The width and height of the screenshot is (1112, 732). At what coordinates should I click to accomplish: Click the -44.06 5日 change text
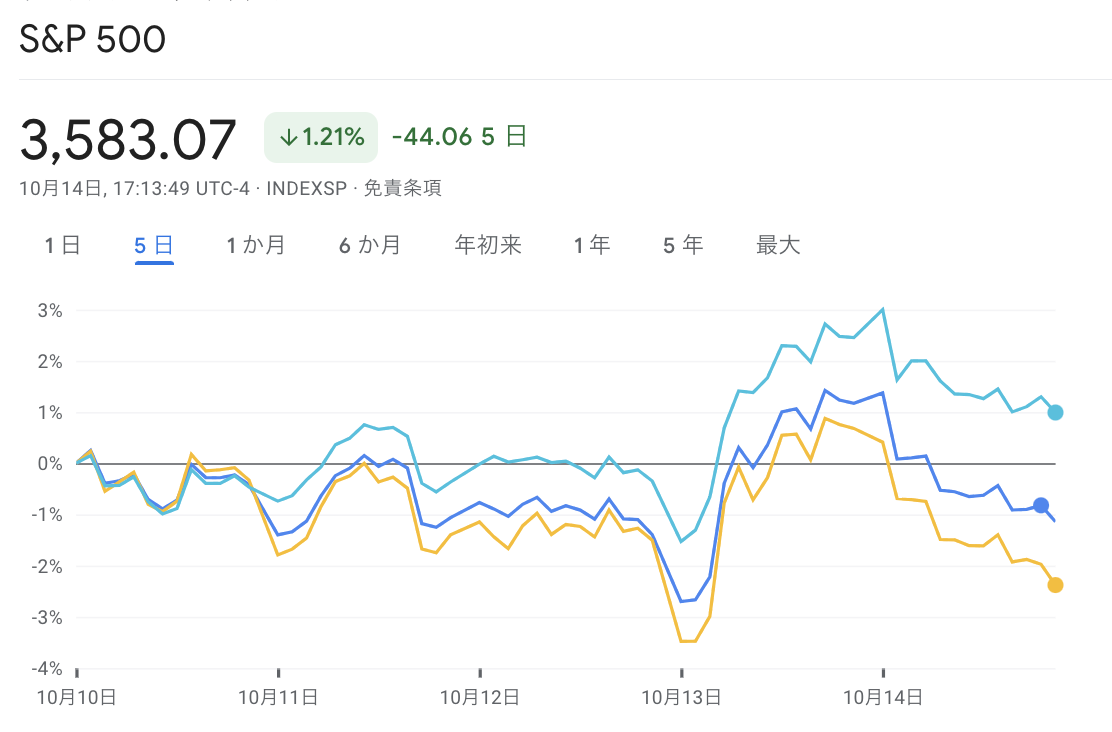(460, 136)
